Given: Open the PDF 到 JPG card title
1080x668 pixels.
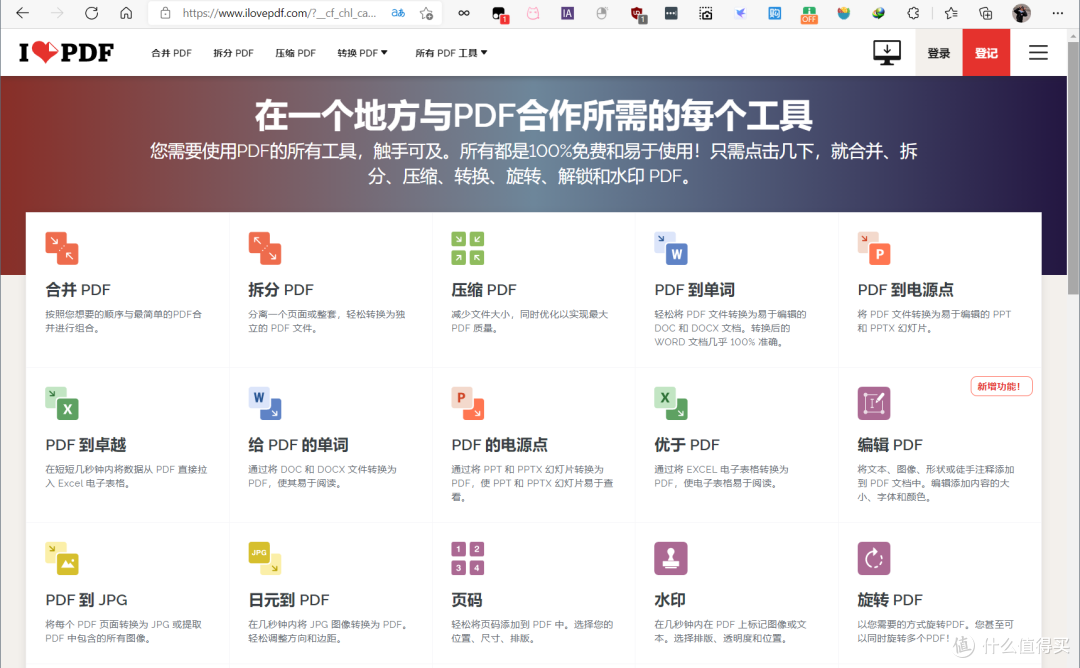Looking at the screenshot, I should [87, 600].
